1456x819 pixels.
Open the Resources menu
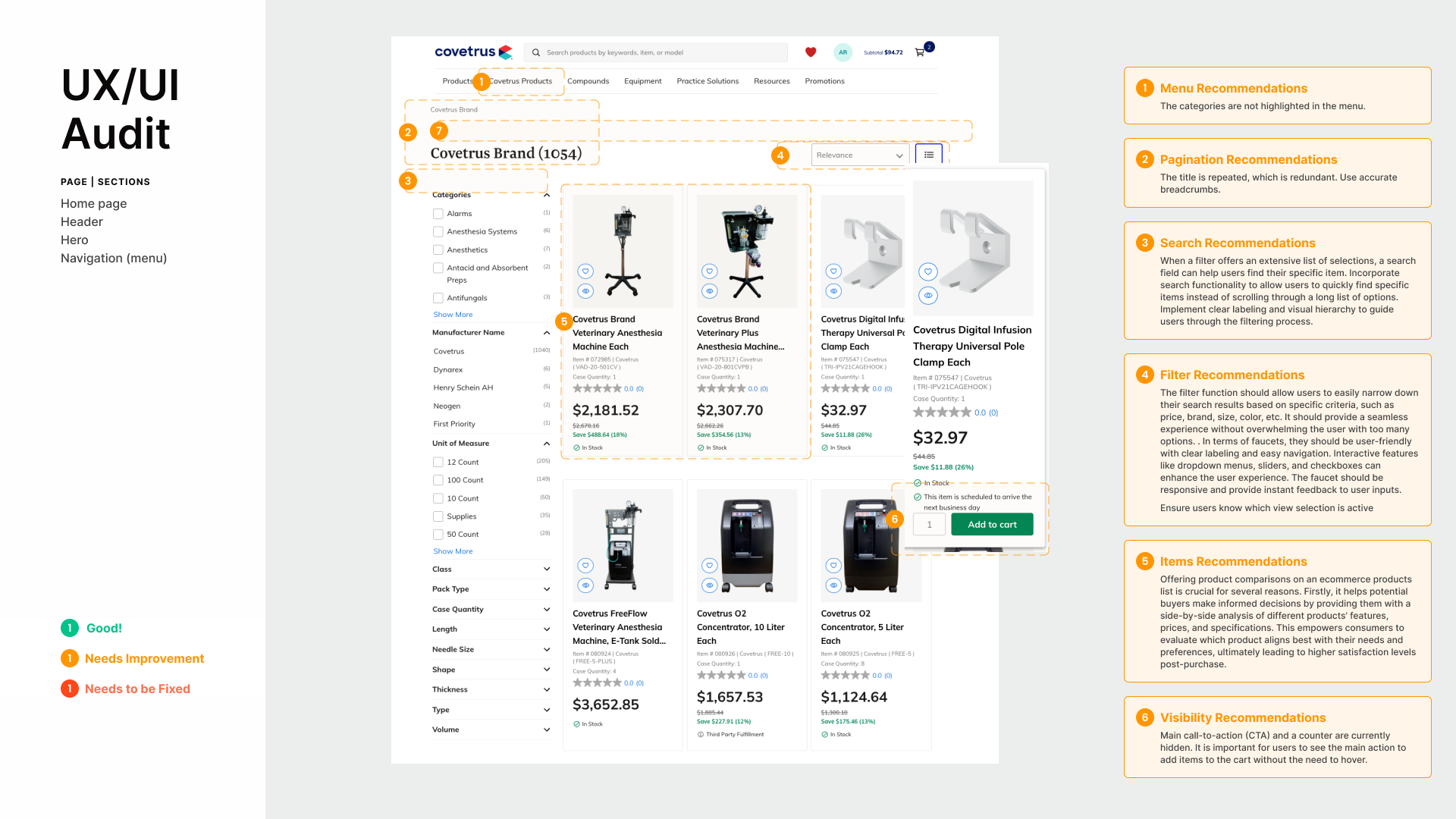pos(772,81)
